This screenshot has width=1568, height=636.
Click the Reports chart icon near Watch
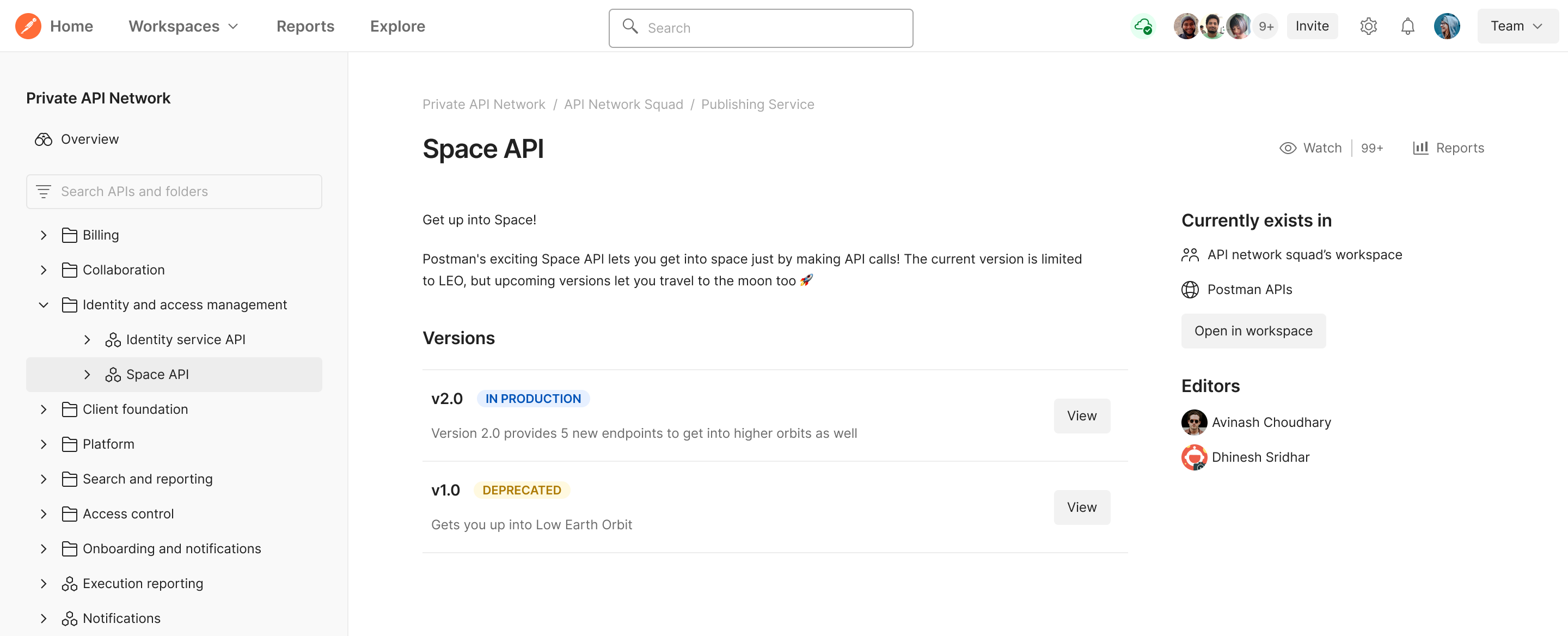[1420, 147]
